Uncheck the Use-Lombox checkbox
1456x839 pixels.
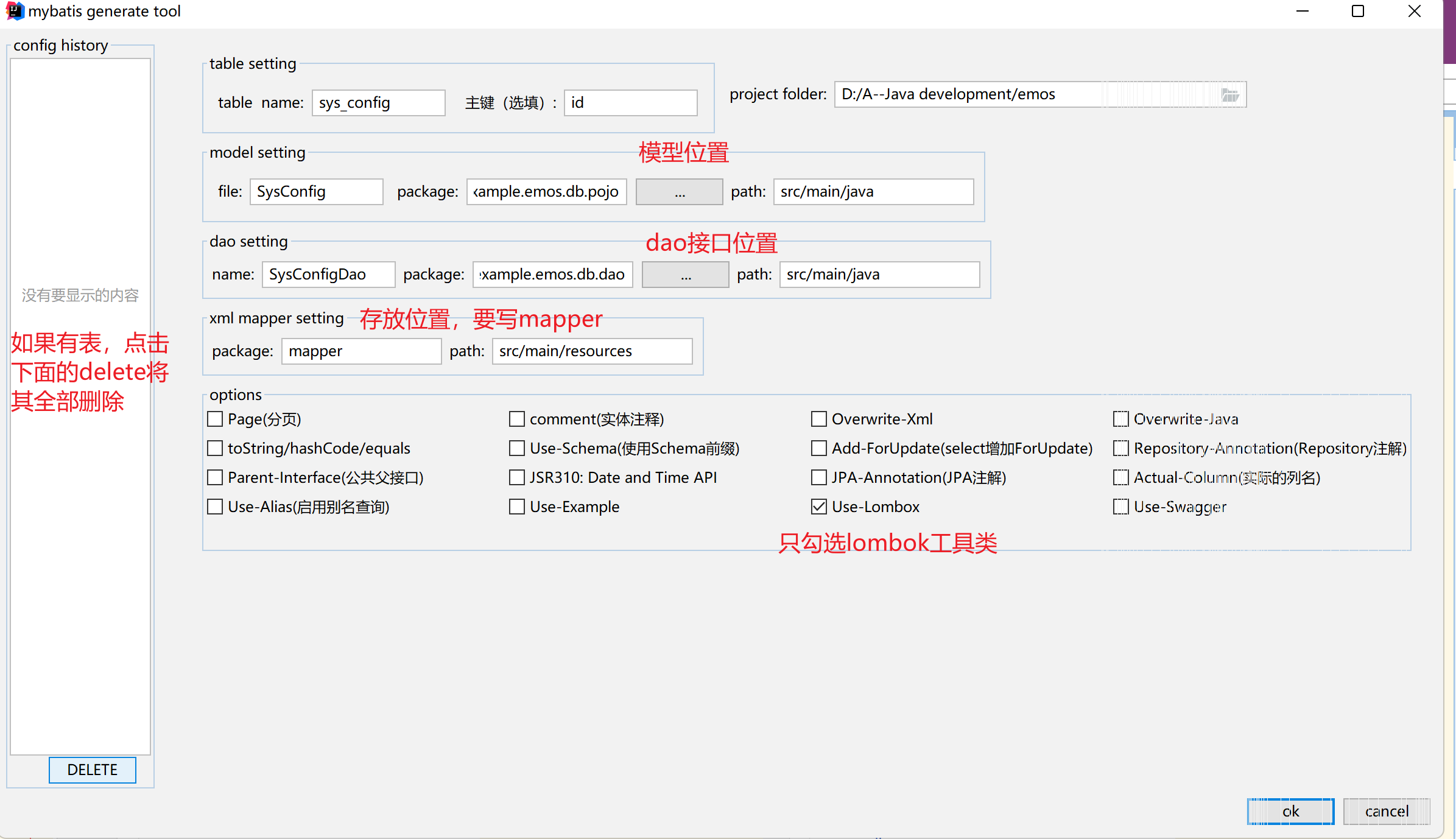[819, 507]
